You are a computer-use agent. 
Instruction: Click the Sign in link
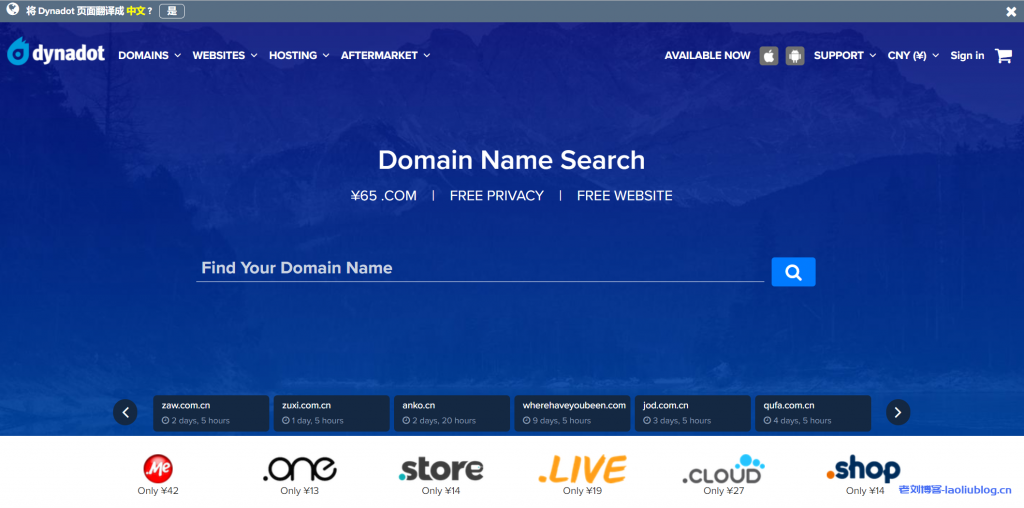pos(967,56)
